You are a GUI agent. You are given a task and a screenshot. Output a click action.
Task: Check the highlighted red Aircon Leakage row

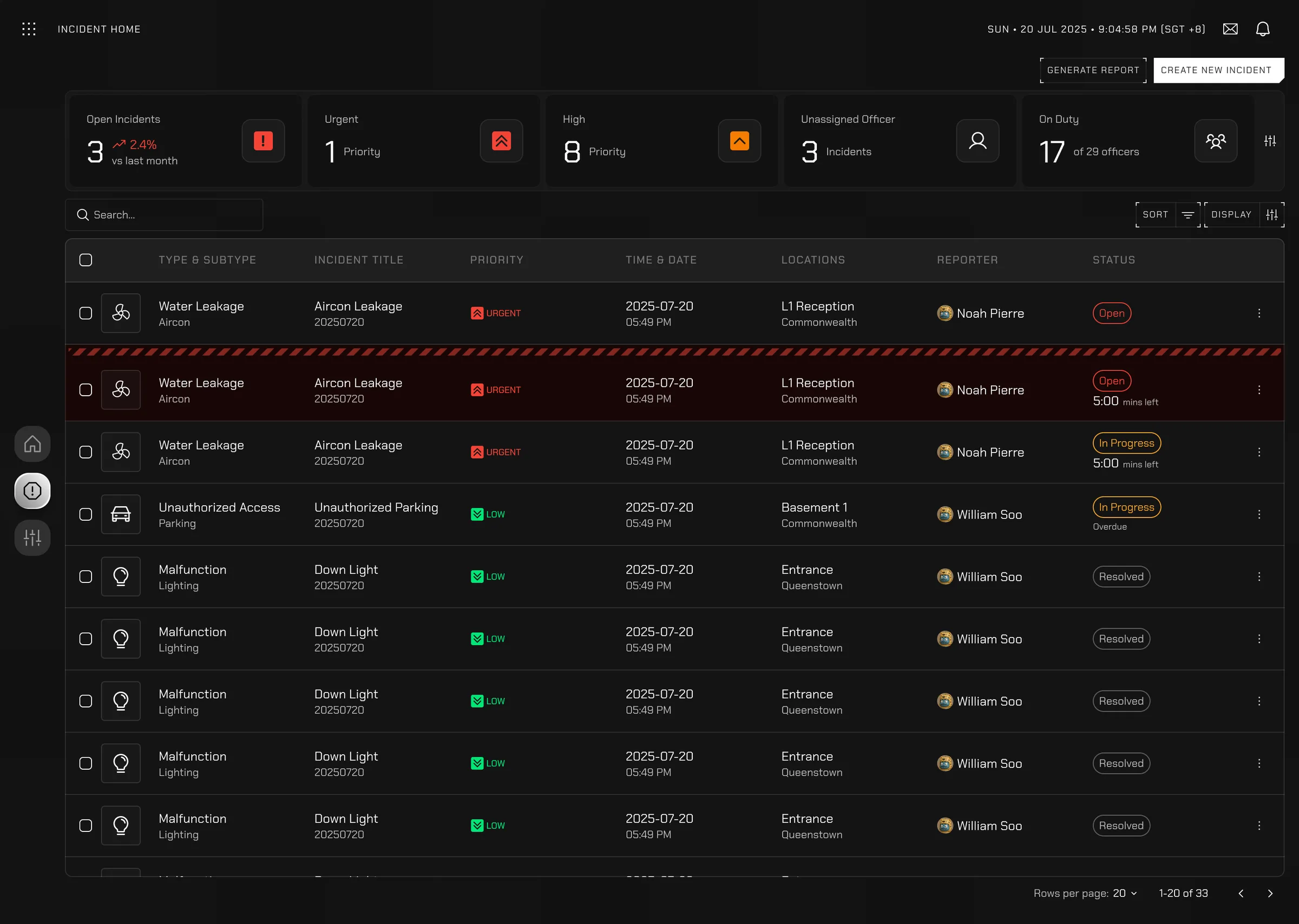pyautogui.click(x=86, y=390)
